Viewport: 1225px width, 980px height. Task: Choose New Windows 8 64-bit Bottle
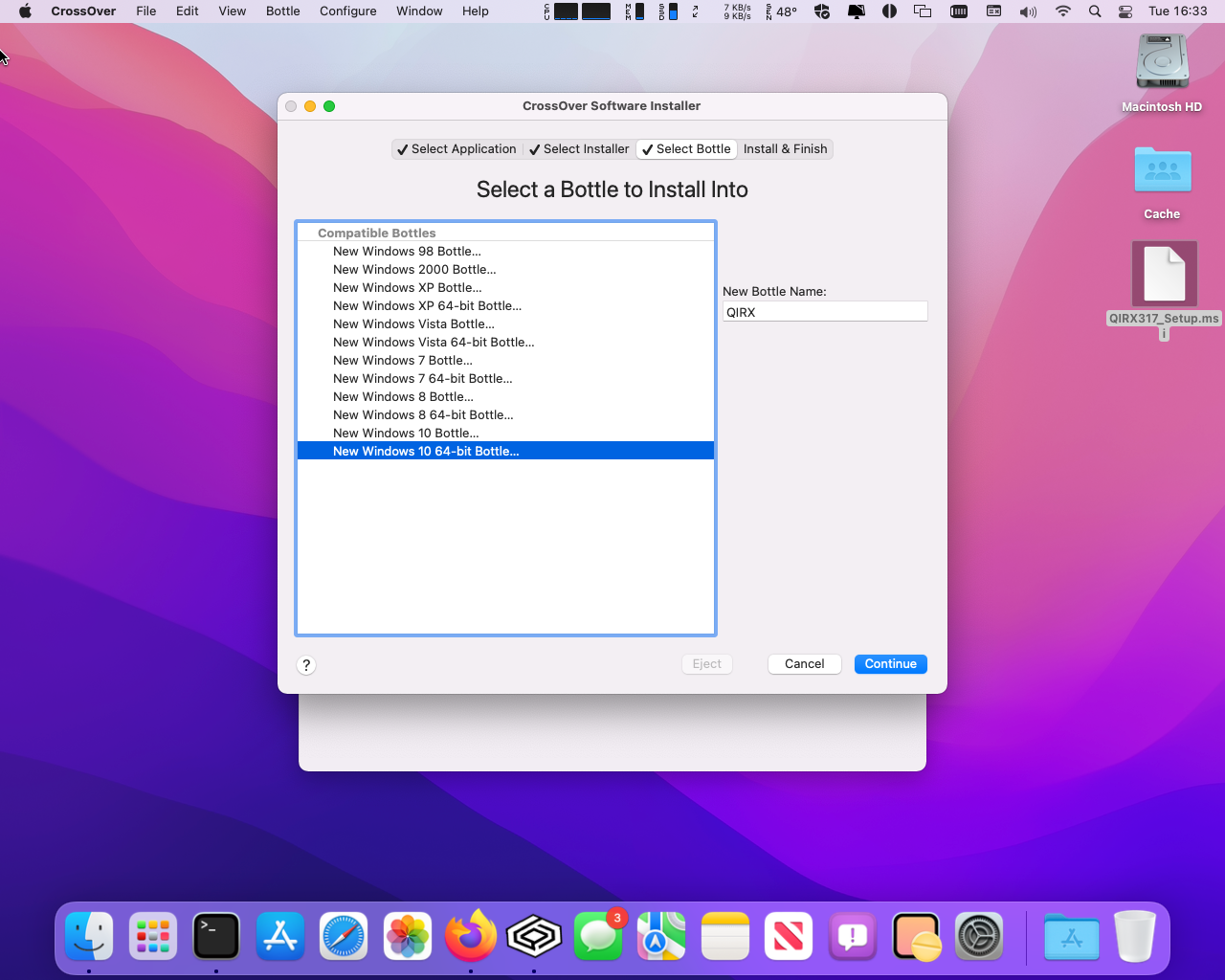(505, 415)
